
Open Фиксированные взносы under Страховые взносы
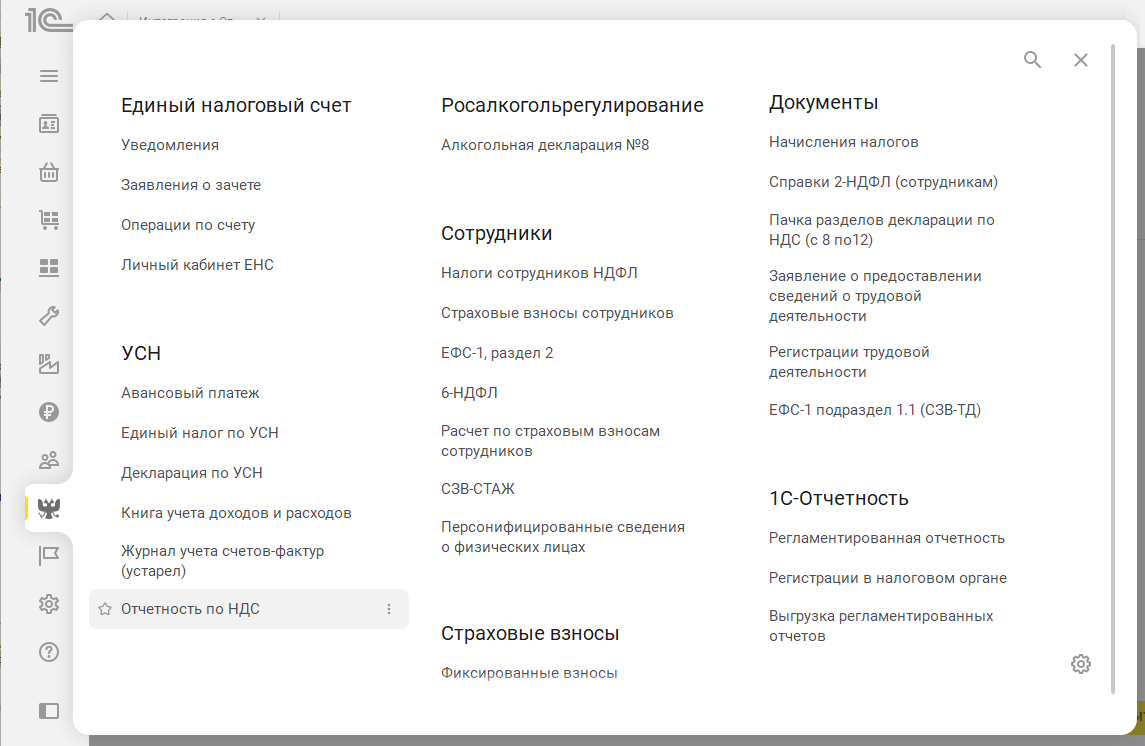coord(529,673)
